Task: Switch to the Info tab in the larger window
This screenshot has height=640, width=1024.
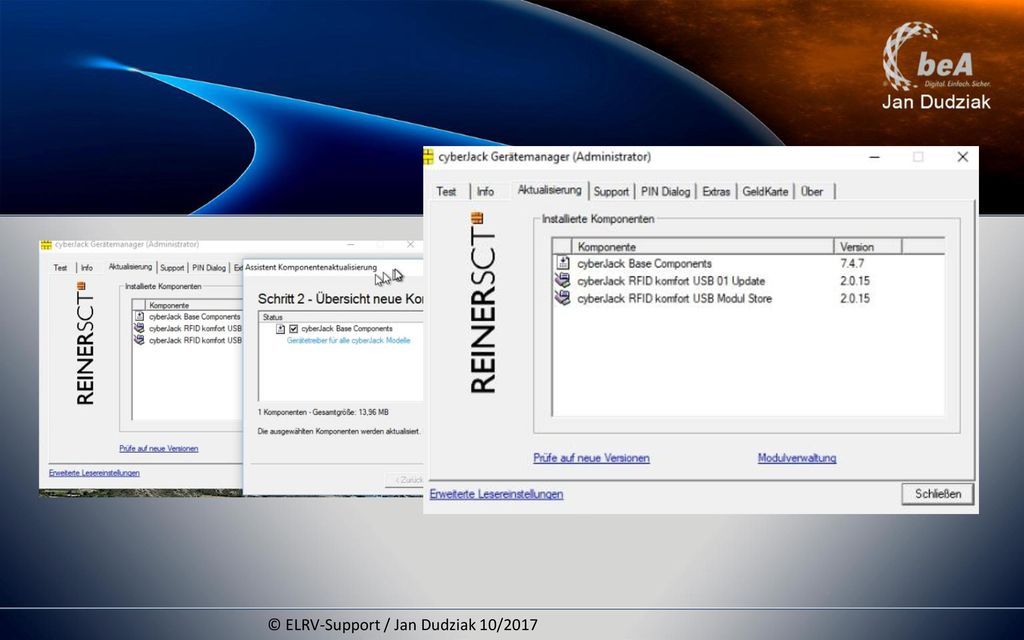Action: tap(485, 191)
